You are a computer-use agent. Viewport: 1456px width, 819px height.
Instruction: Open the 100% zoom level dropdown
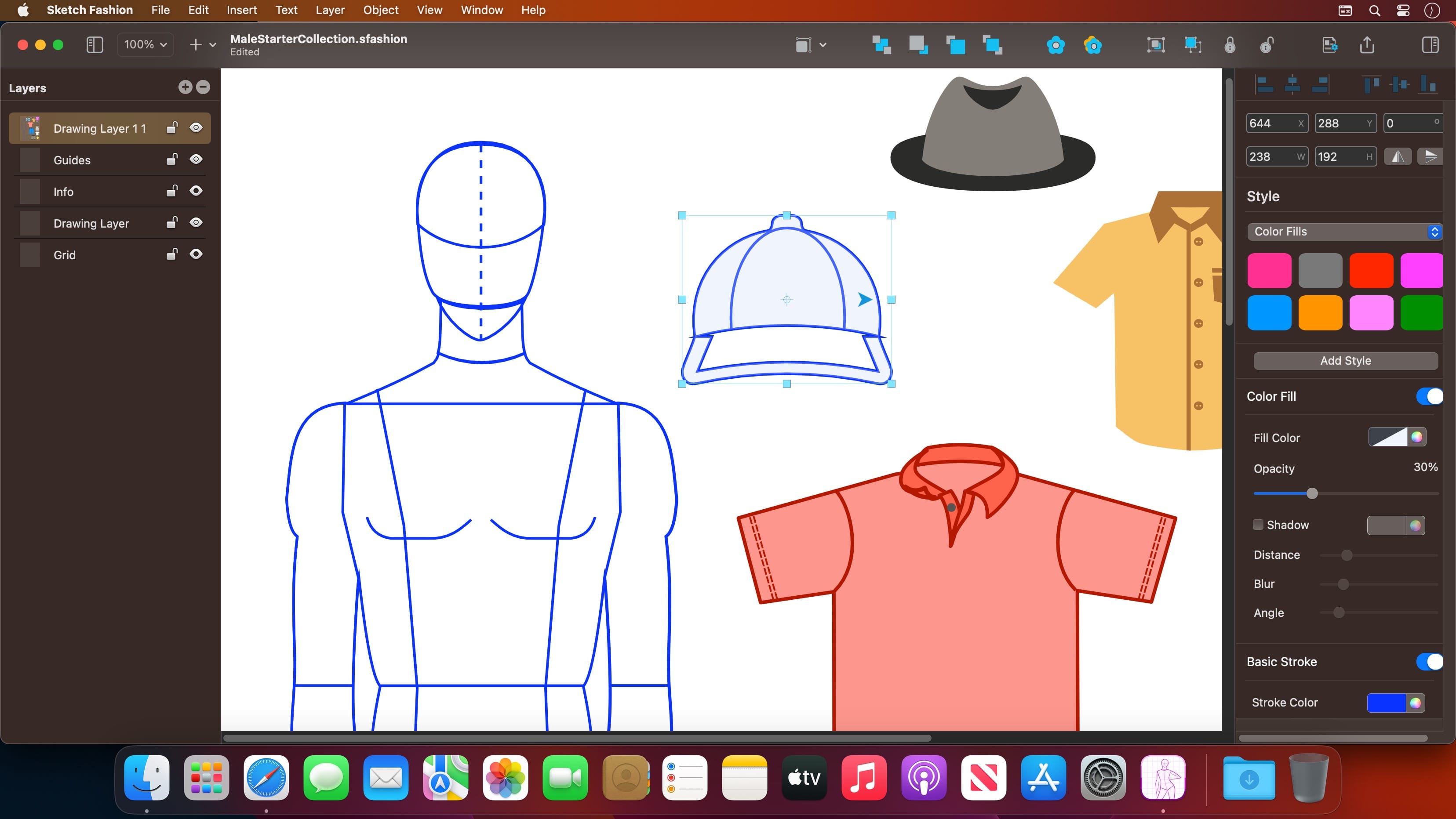[x=145, y=45]
